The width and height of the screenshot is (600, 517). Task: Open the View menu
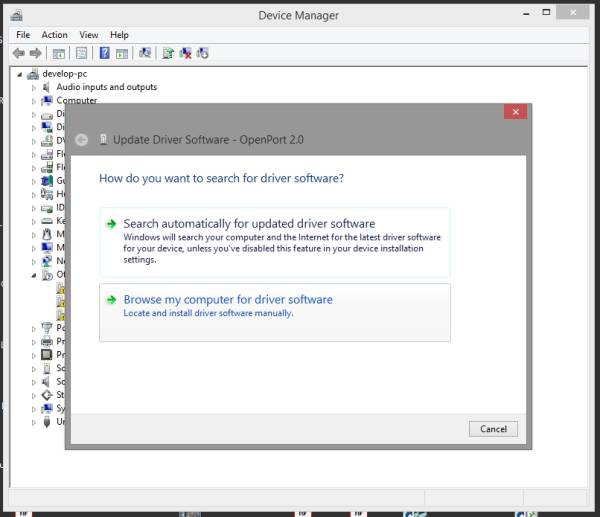tap(89, 35)
